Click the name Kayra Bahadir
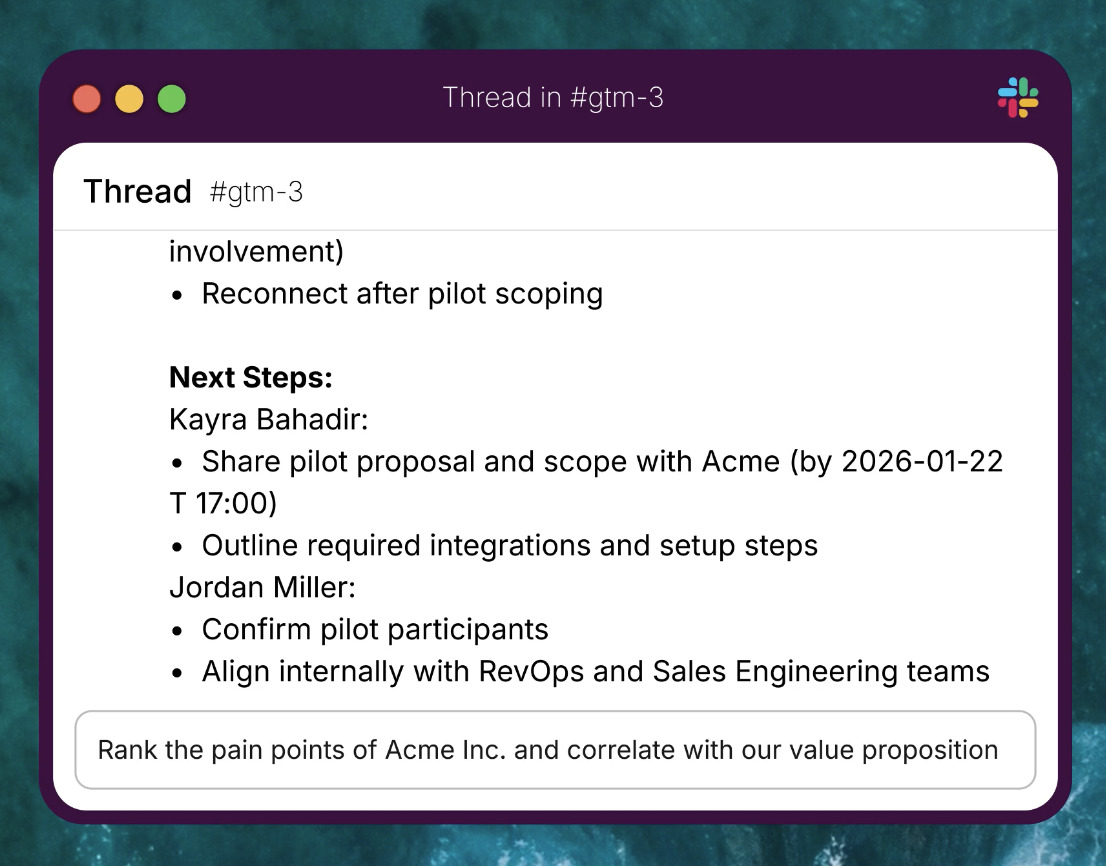Viewport: 1106px width, 866px height. [267, 419]
